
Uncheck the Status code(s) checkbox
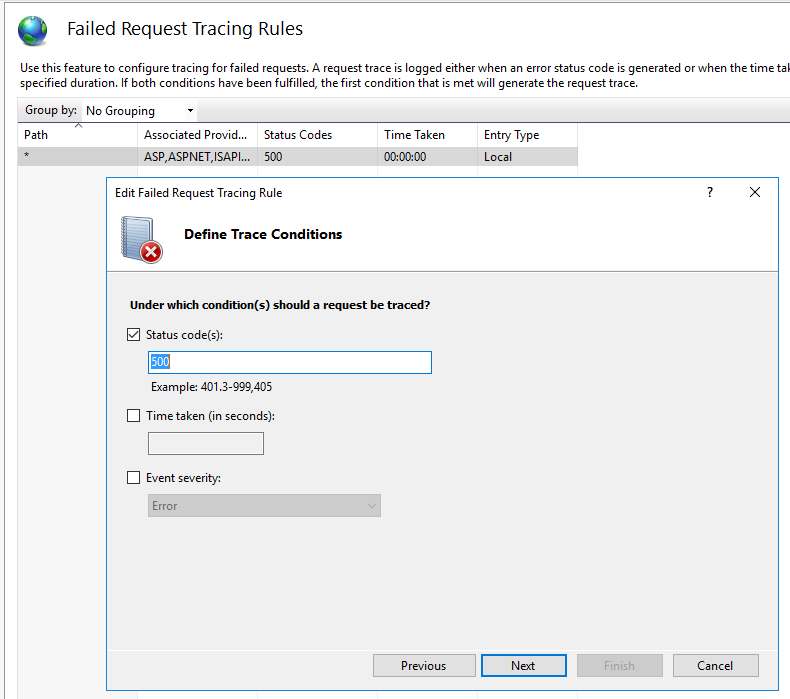(133, 335)
